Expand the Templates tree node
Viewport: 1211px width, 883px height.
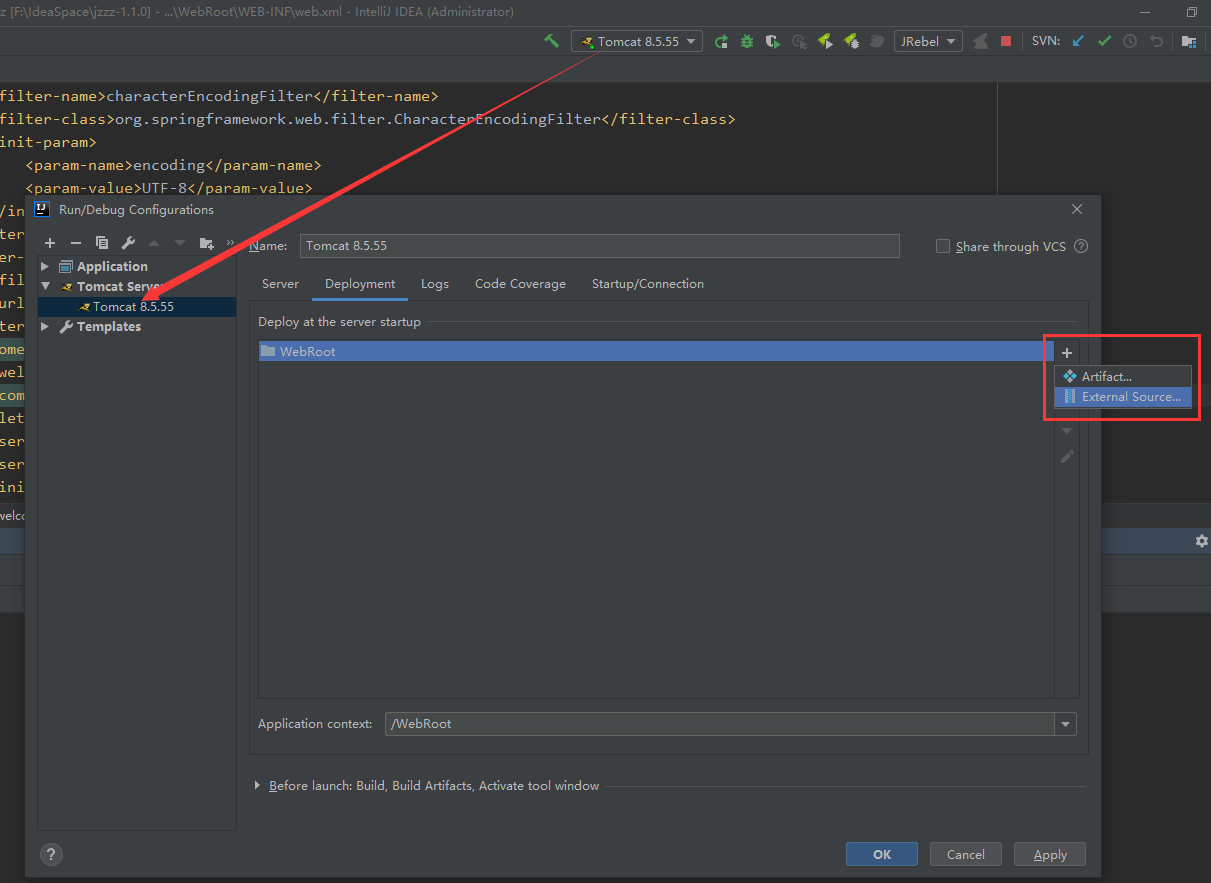[45, 326]
